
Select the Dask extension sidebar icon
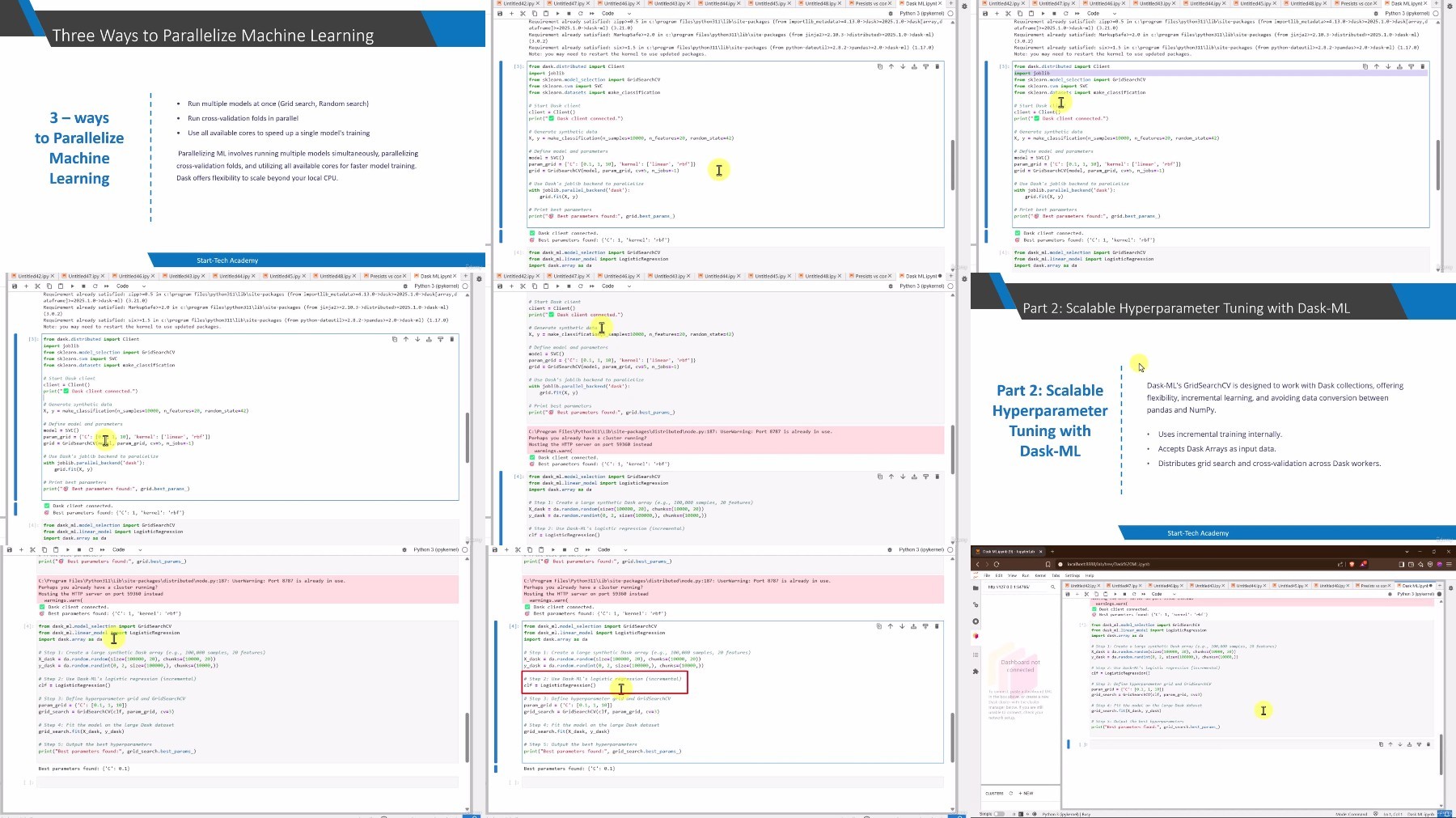click(x=976, y=636)
